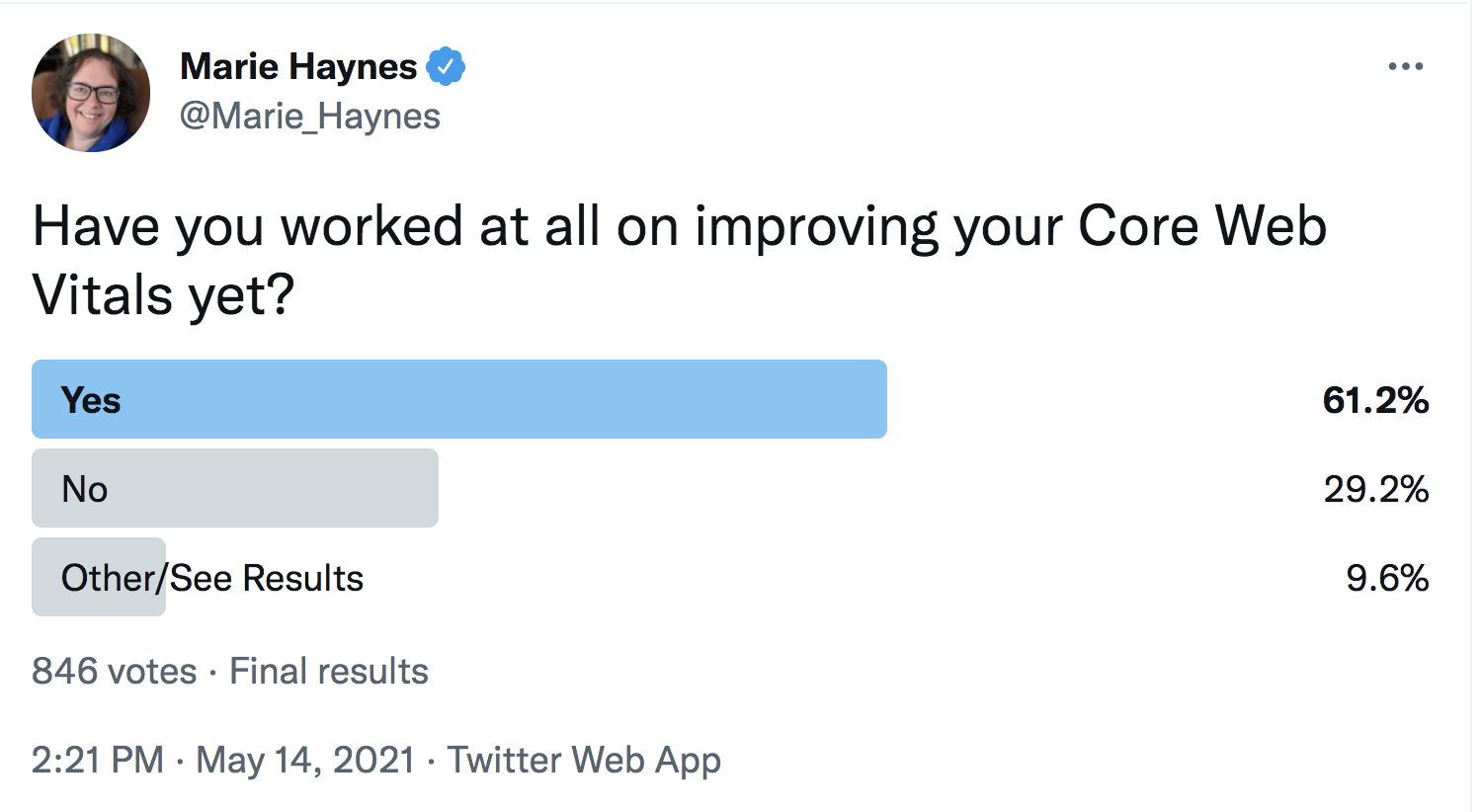Click the 846 votes count
1480x812 pixels.
115,671
